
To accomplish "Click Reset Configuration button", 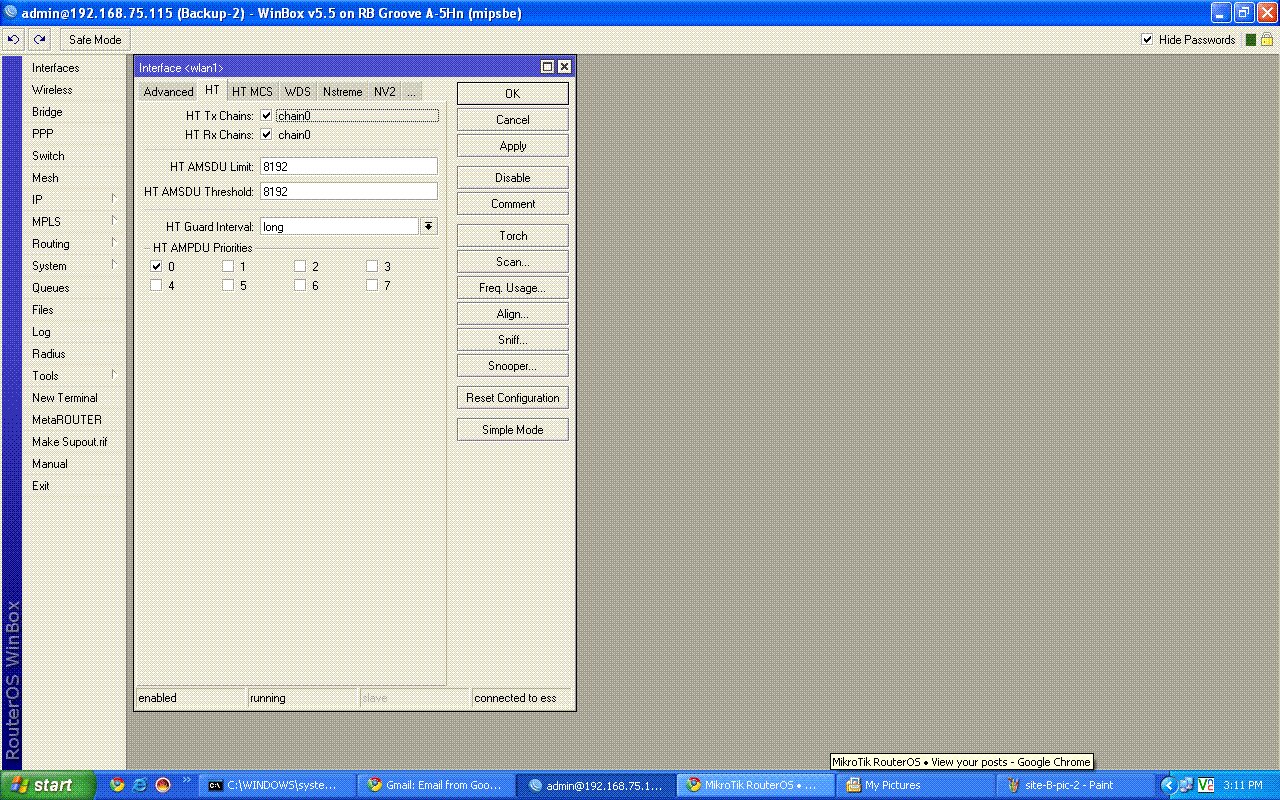I will coord(513,398).
